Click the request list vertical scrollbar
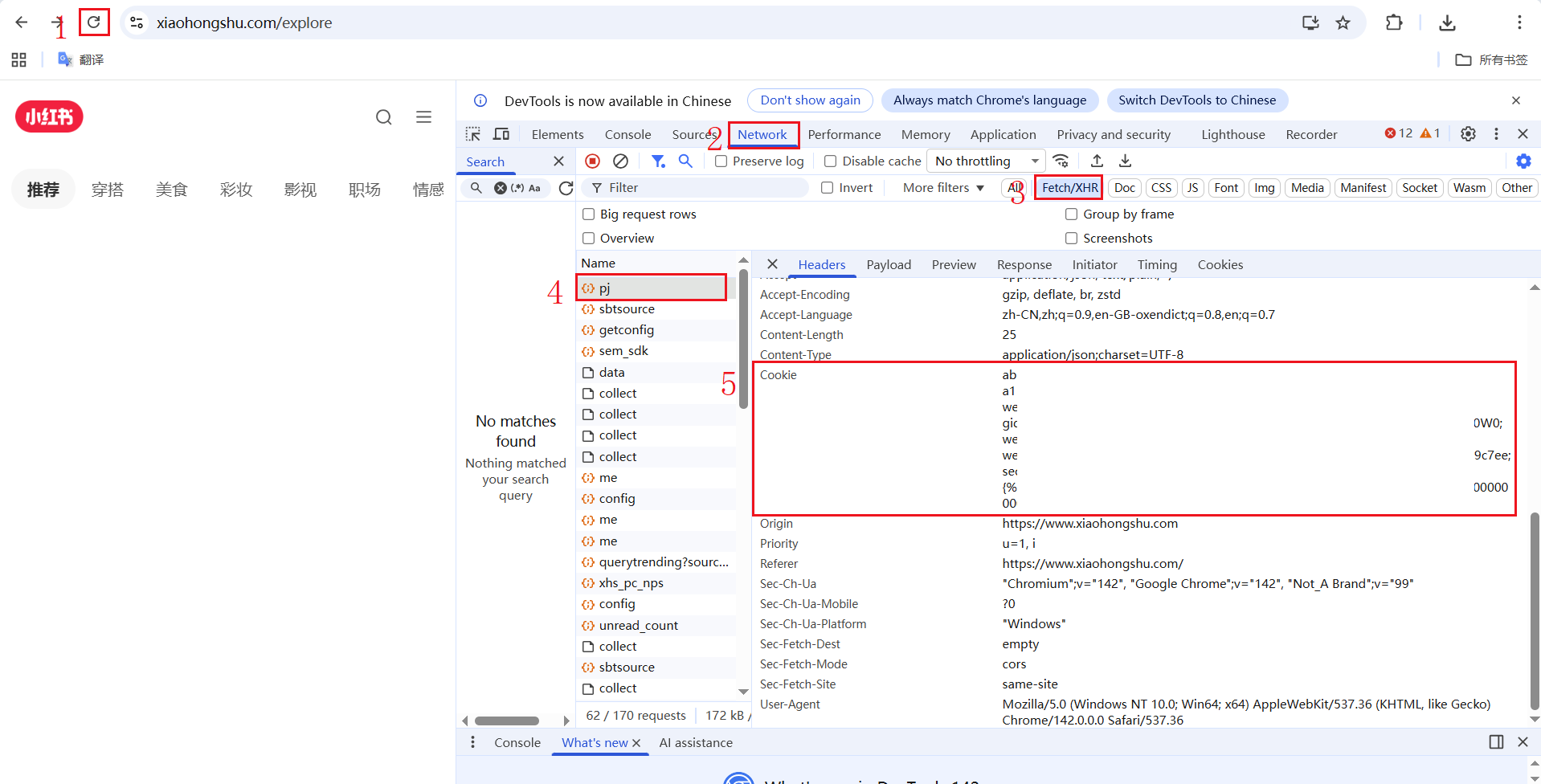The image size is (1541, 784). [743, 341]
